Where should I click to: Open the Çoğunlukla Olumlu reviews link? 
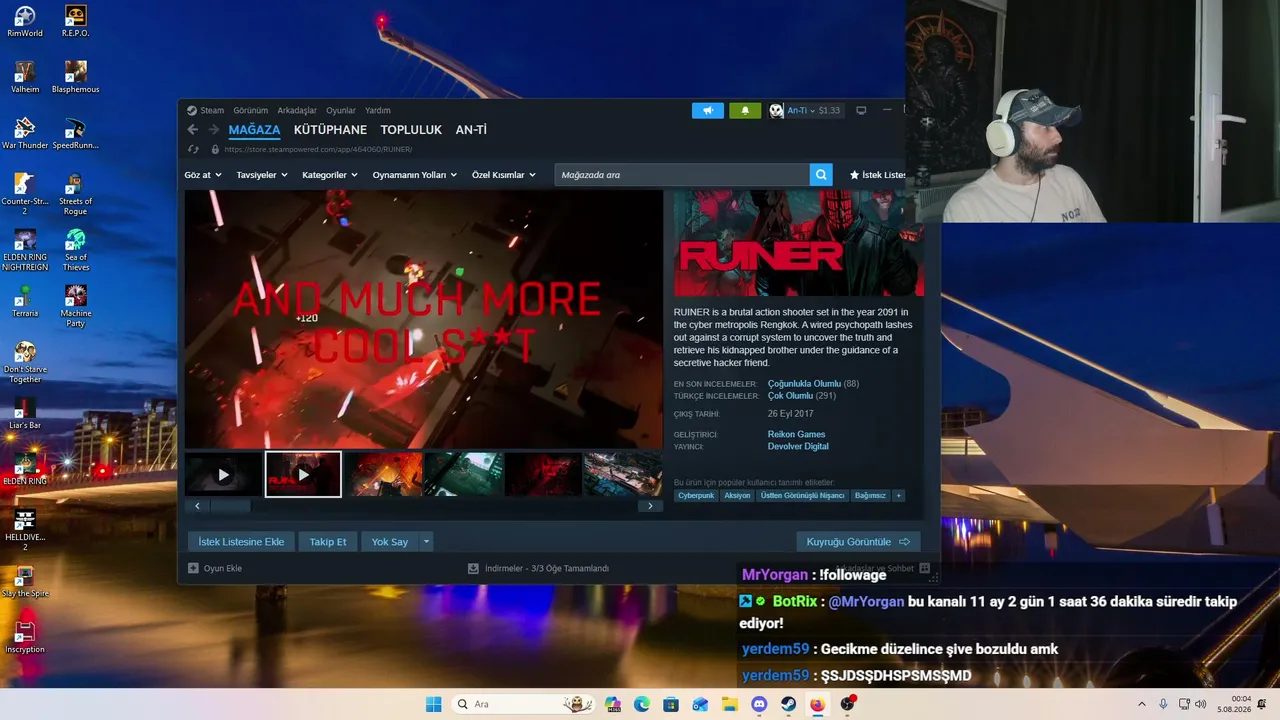tap(804, 384)
